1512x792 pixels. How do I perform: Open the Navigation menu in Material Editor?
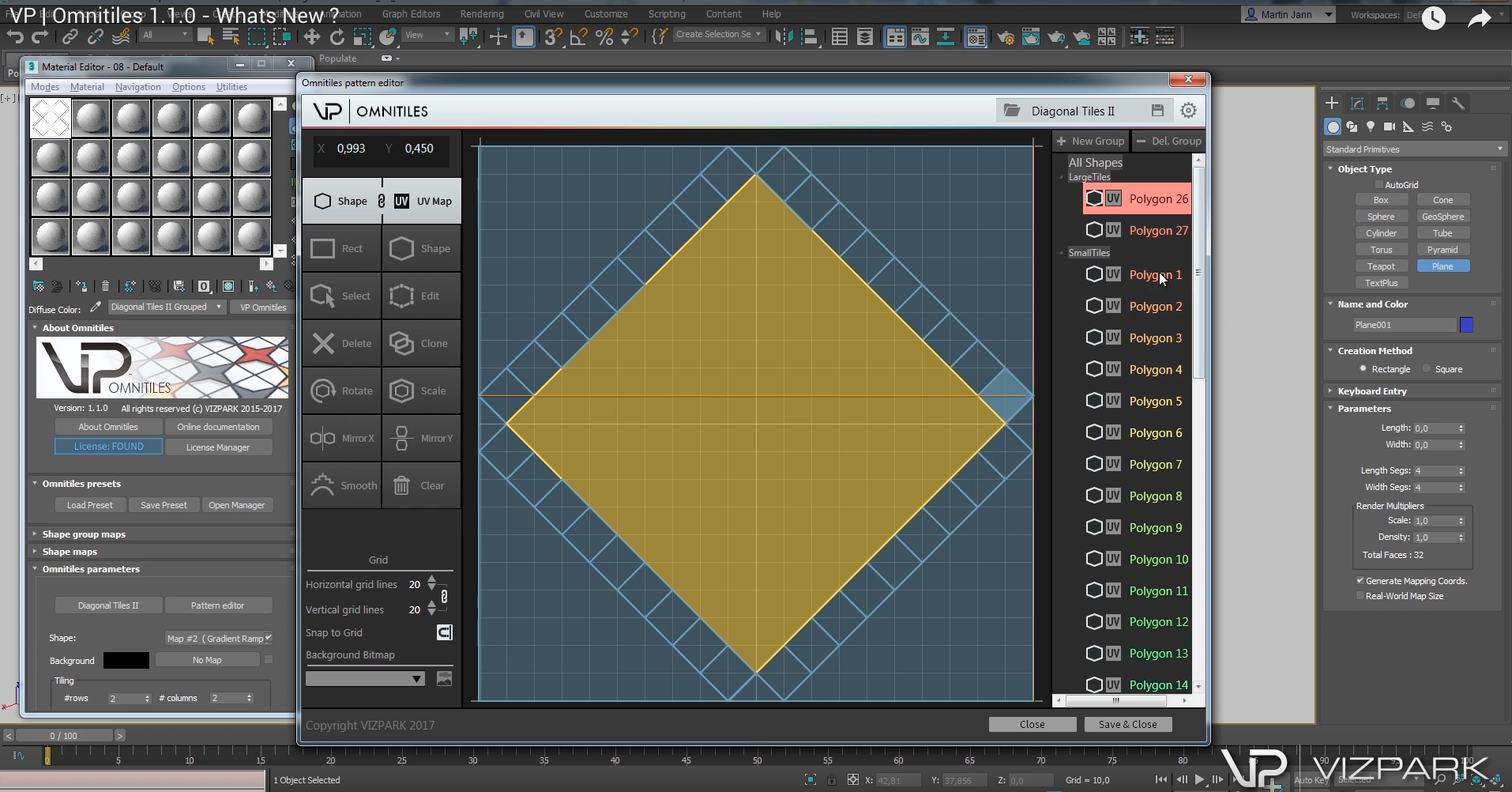137,87
